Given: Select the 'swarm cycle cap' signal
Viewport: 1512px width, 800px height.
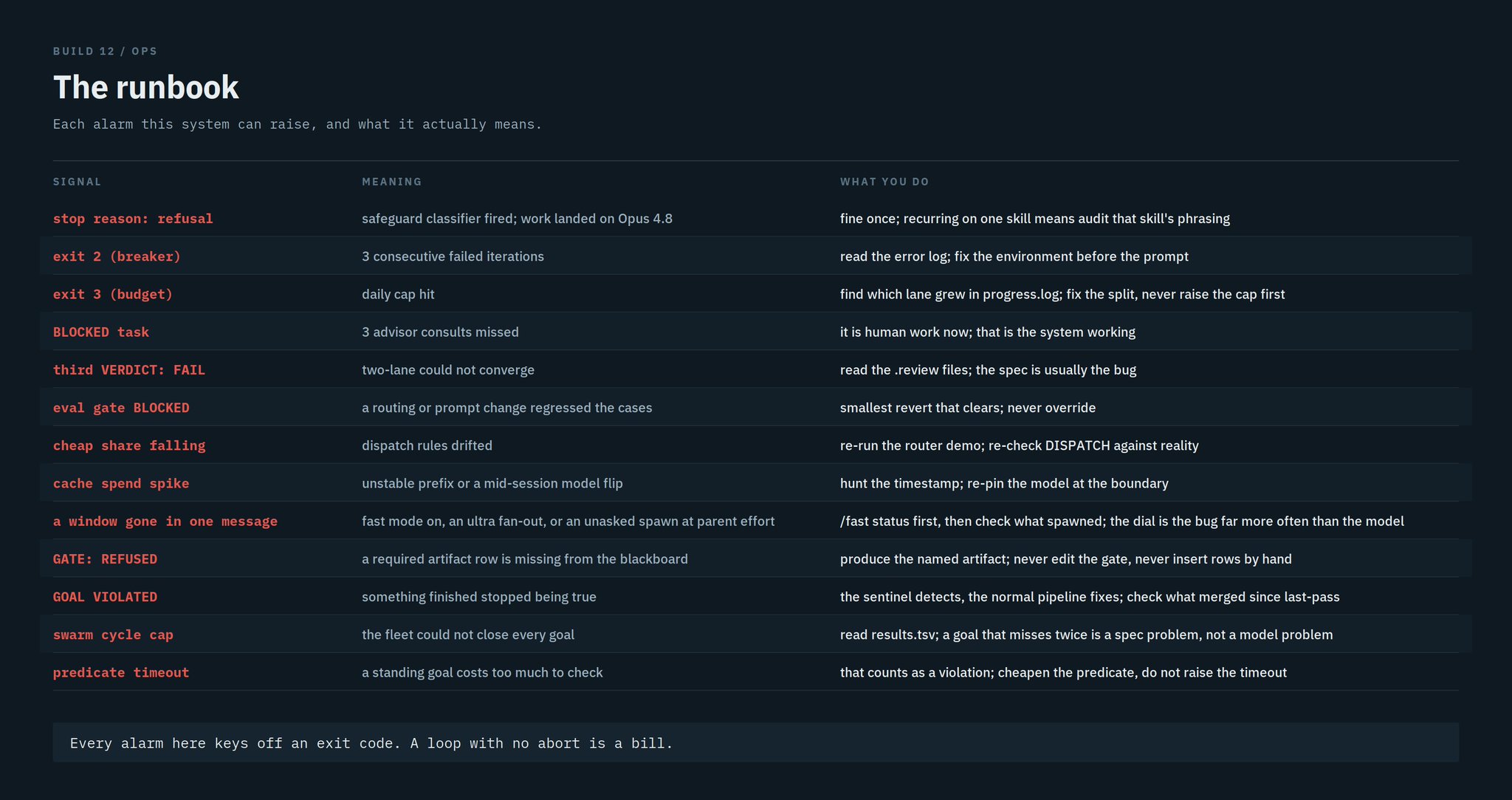Looking at the screenshot, I should 113,635.
